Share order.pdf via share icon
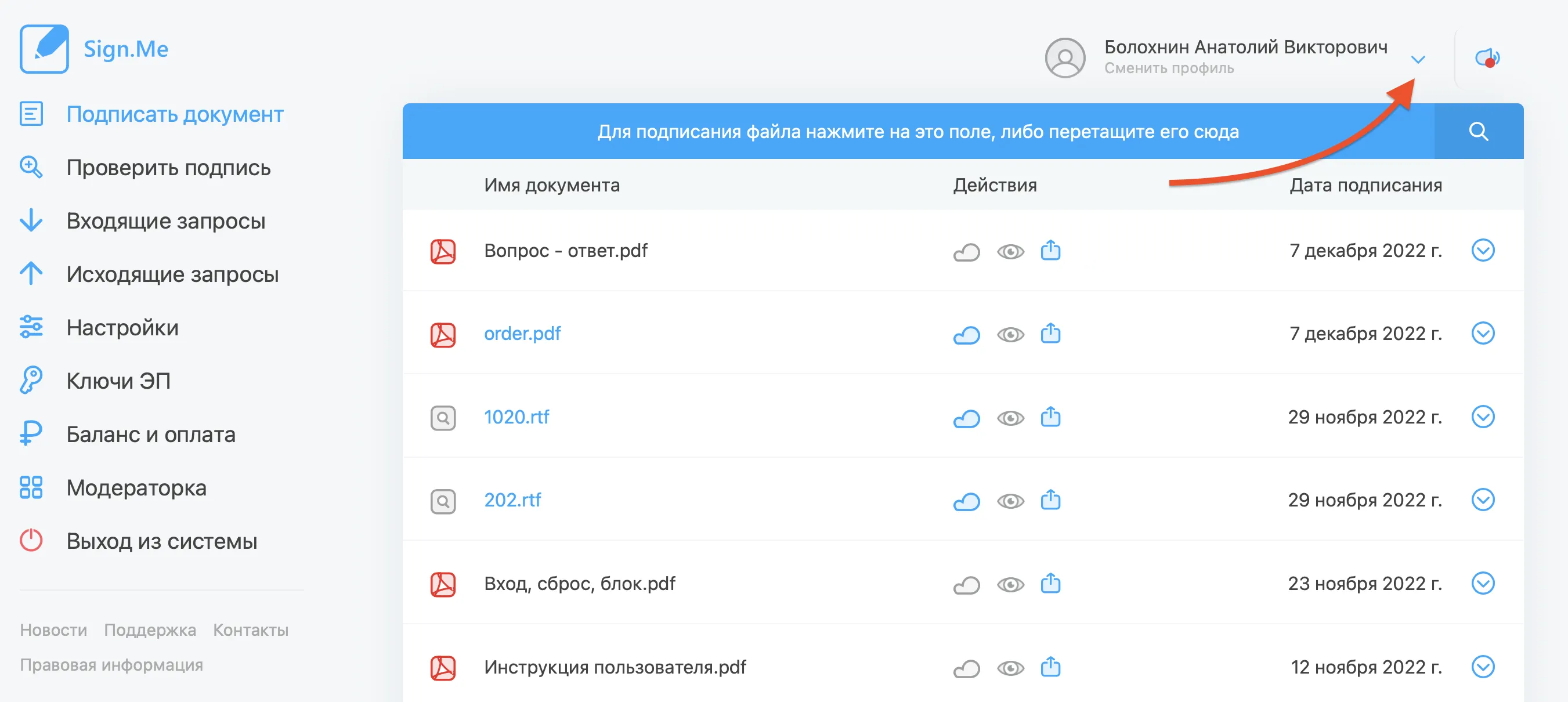The height and width of the screenshot is (702, 1568). [1050, 334]
